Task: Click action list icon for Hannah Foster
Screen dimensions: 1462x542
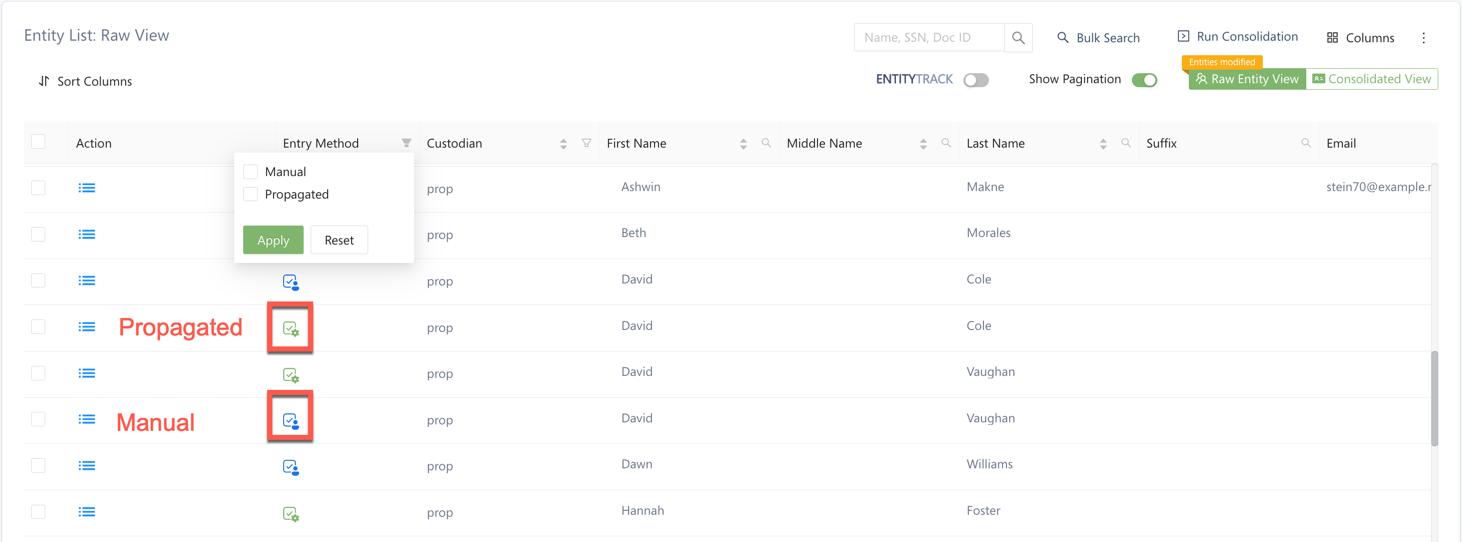Action: pos(87,512)
